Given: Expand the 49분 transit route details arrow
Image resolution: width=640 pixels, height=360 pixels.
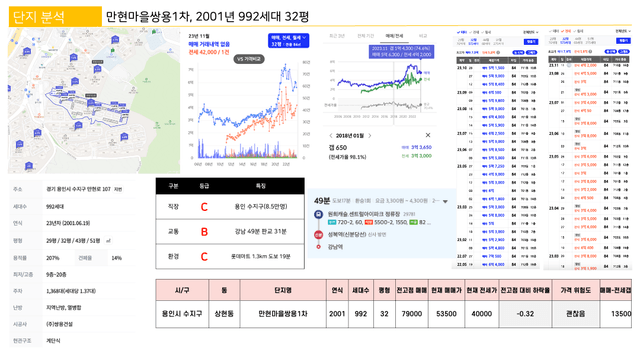Looking at the screenshot, I should (445, 201).
